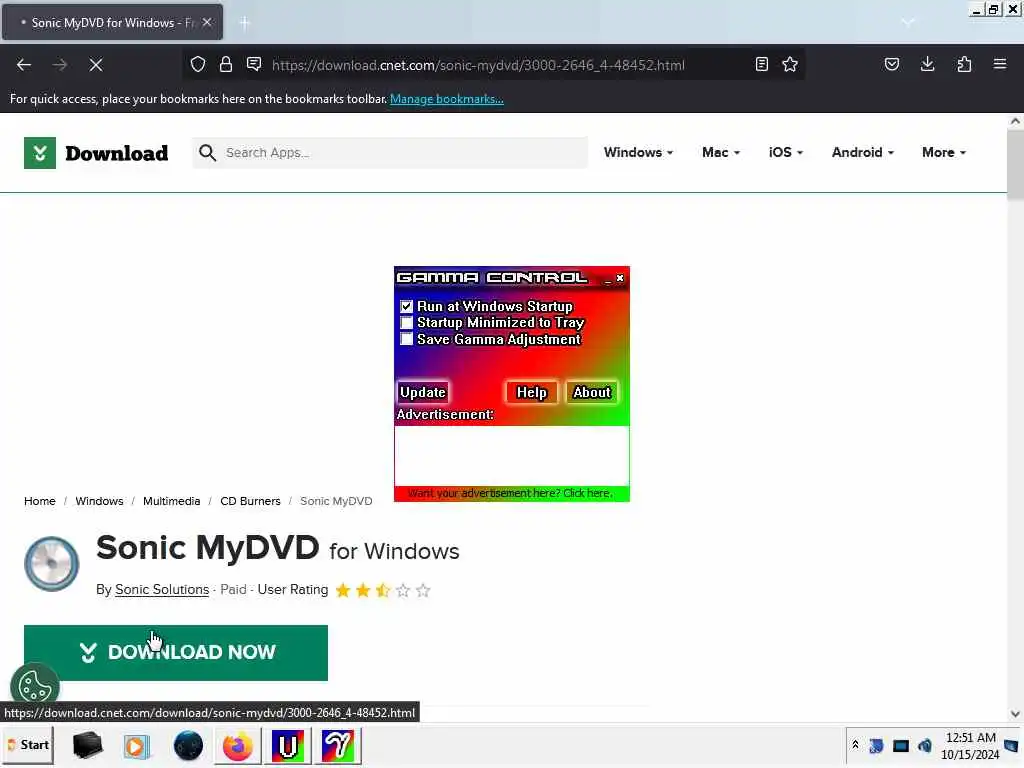Viewport: 1024px width, 768px height.
Task: Open Manage bookmarks link
Action: (447, 99)
